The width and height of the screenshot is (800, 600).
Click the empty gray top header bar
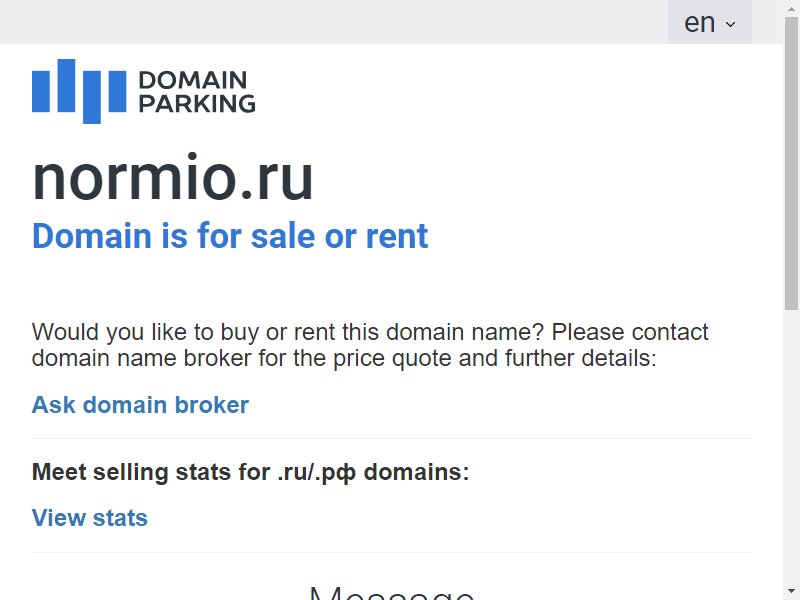click(x=334, y=22)
